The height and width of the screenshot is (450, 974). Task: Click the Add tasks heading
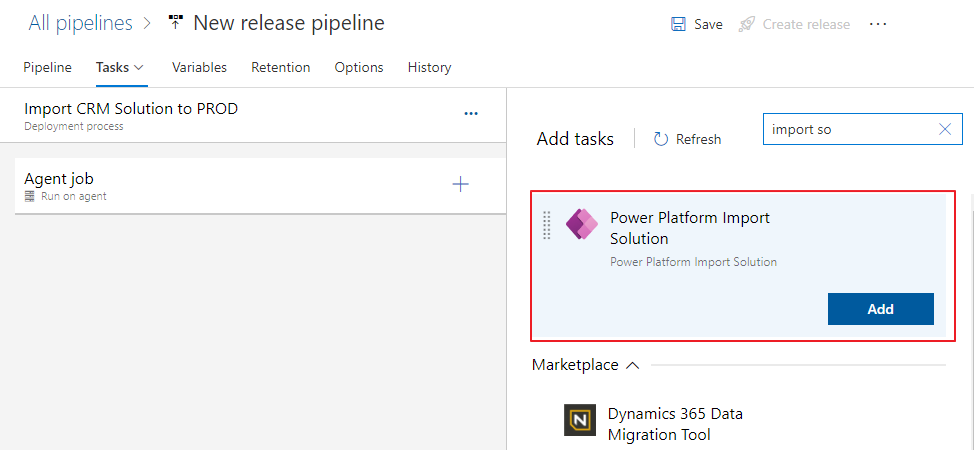coord(575,139)
